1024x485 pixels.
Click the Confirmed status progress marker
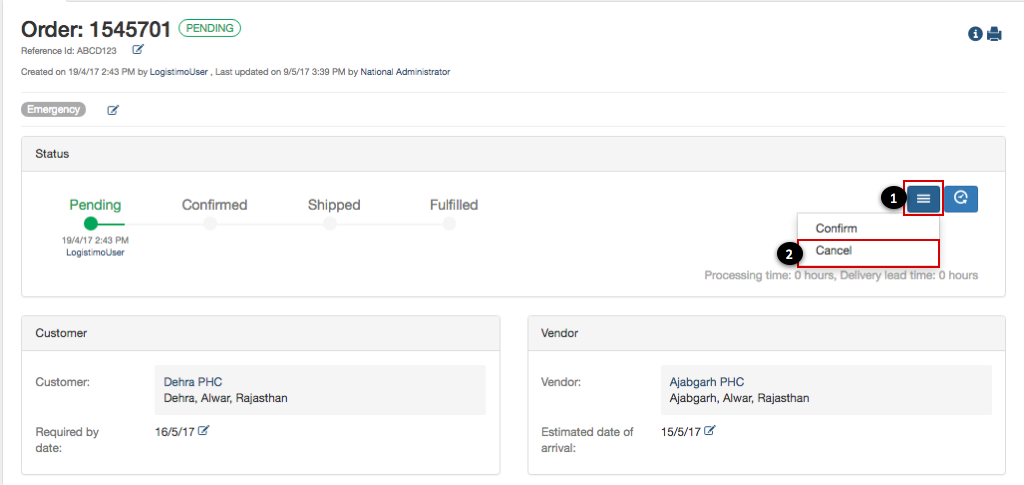click(210, 224)
